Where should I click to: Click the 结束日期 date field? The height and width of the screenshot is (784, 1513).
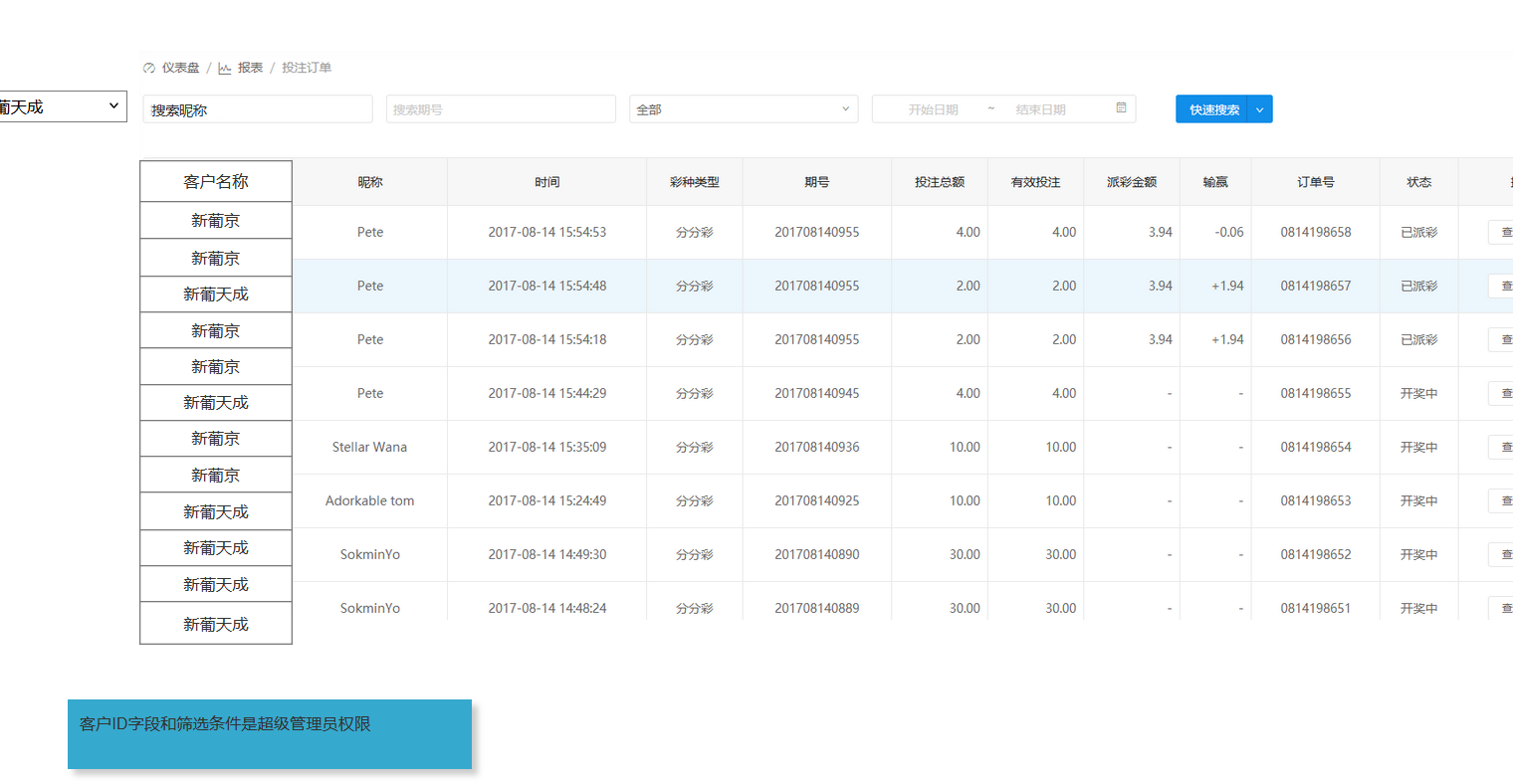1040,109
